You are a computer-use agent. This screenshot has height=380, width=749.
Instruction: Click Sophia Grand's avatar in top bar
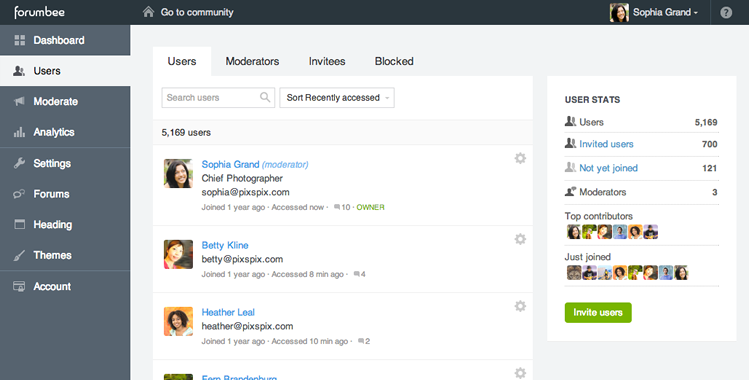[x=619, y=12]
